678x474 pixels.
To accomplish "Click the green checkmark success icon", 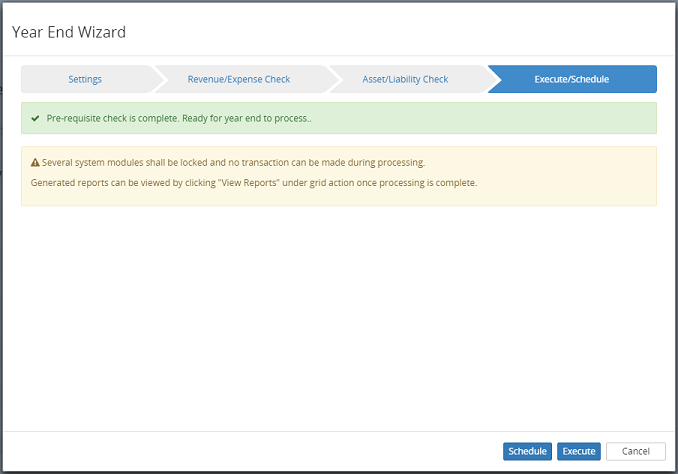I will coord(35,118).
